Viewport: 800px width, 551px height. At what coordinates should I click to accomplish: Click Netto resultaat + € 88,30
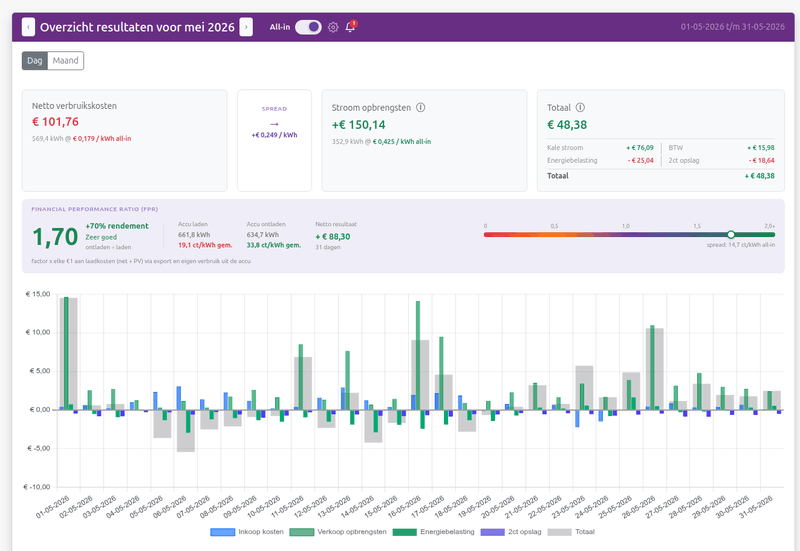point(333,237)
